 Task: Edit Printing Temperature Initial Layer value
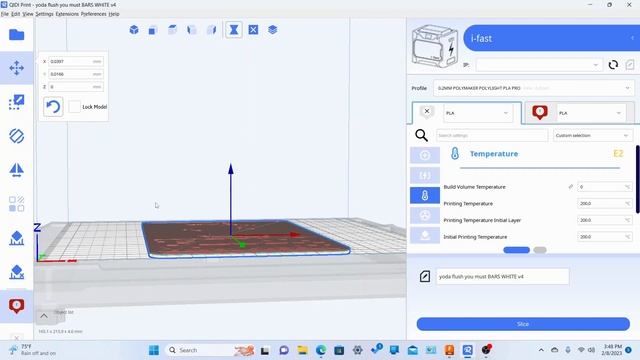604,220
